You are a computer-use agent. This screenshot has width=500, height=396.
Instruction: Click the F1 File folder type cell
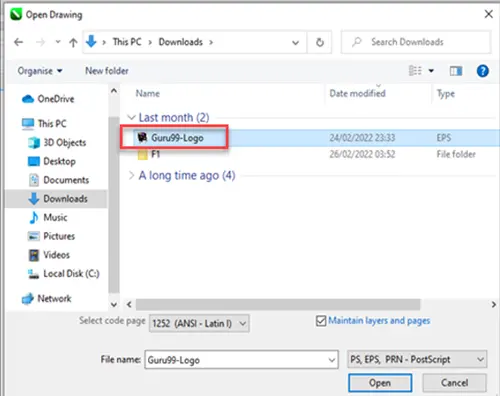point(456,154)
